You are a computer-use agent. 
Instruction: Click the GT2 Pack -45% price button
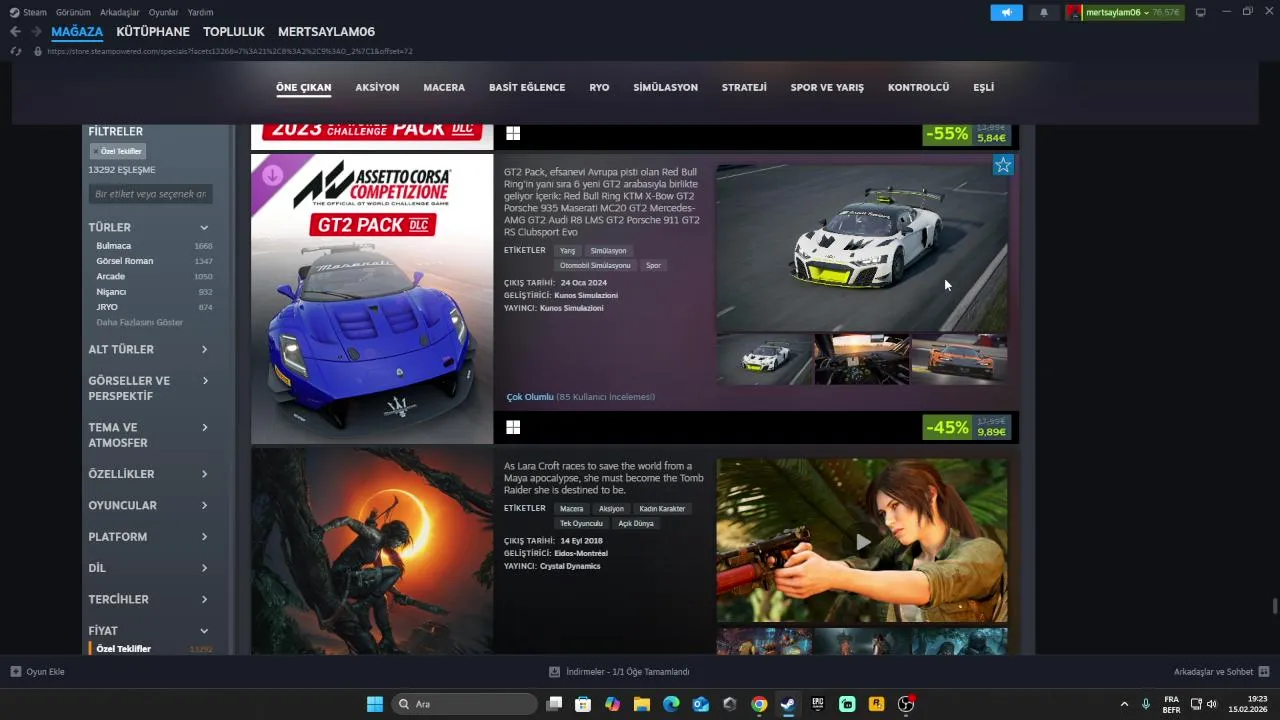[x=966, y=428]
